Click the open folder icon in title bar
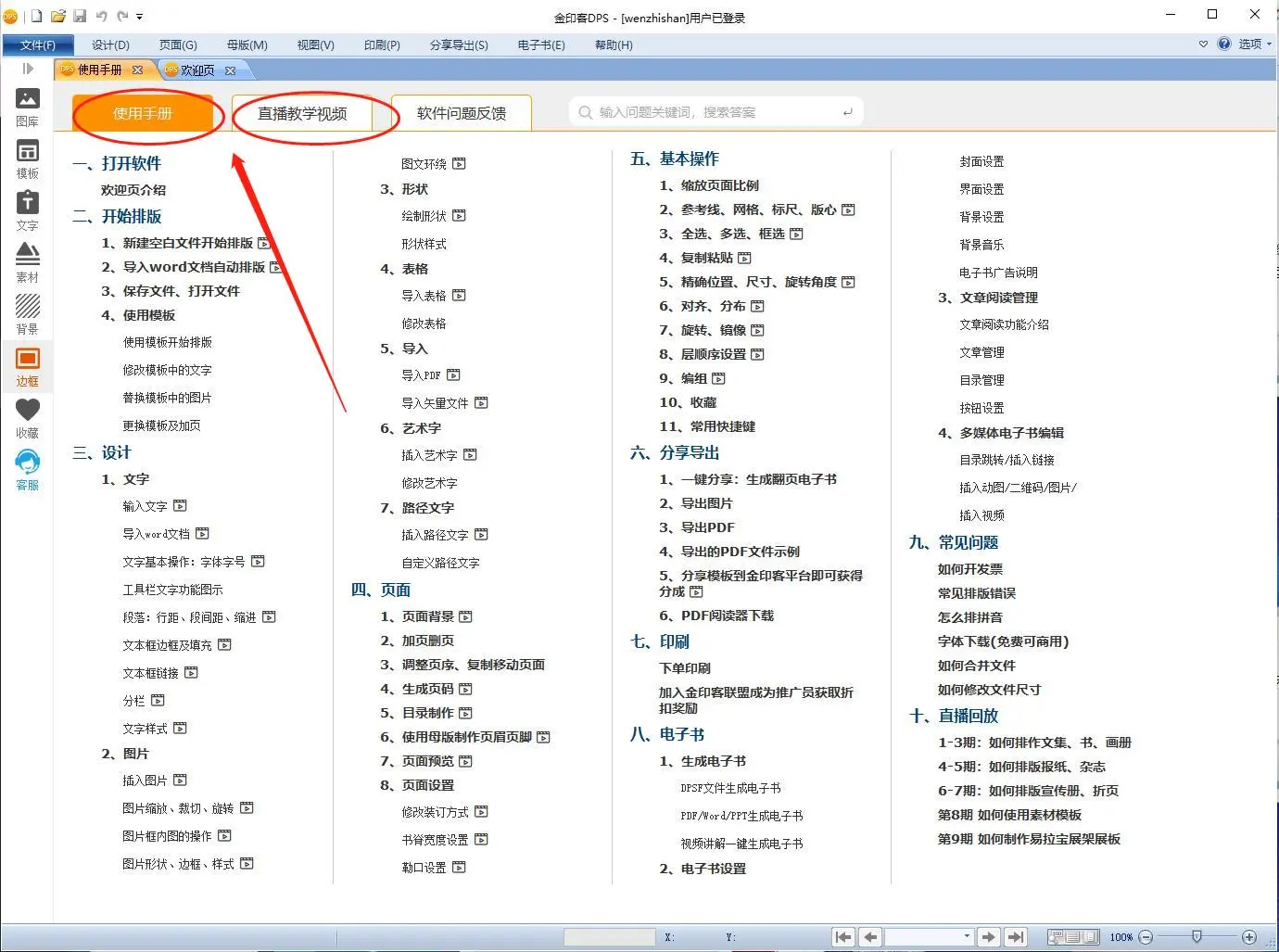Viewport: 1279px width, 952px height. (58, 16)
